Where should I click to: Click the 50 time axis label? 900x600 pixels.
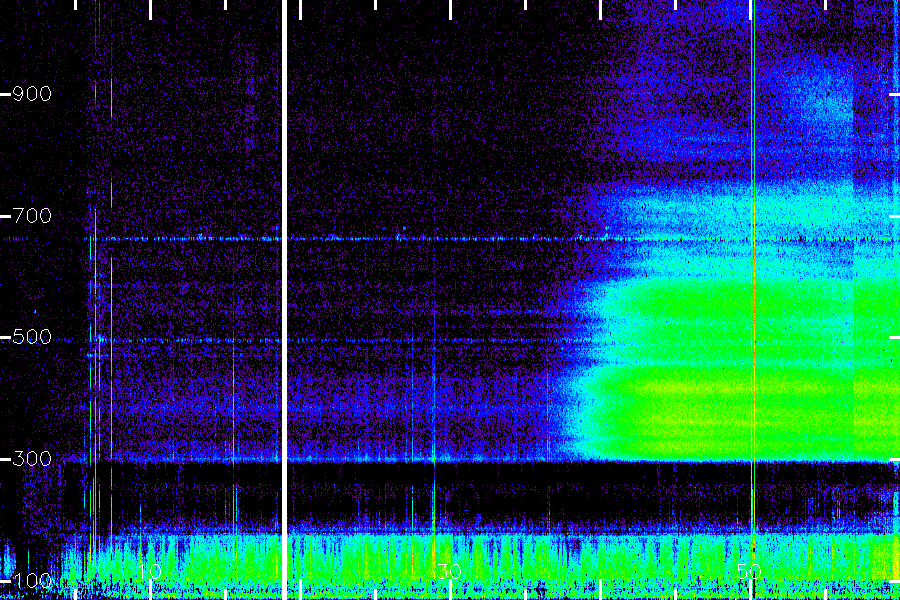tap(749, 571)
